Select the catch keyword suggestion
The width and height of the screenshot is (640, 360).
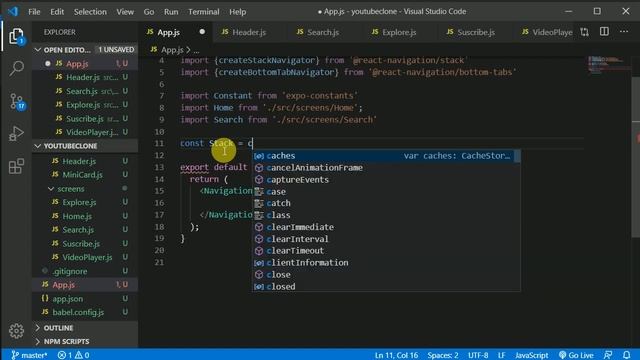pyautogui.click(x=386, y=203)
